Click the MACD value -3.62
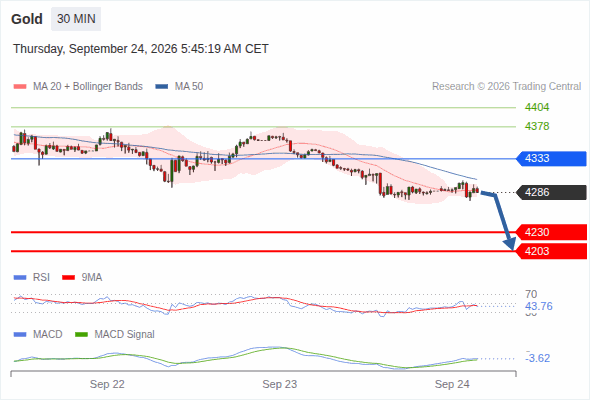This screenshot has width=590, height=400. [x=538, y=358]
